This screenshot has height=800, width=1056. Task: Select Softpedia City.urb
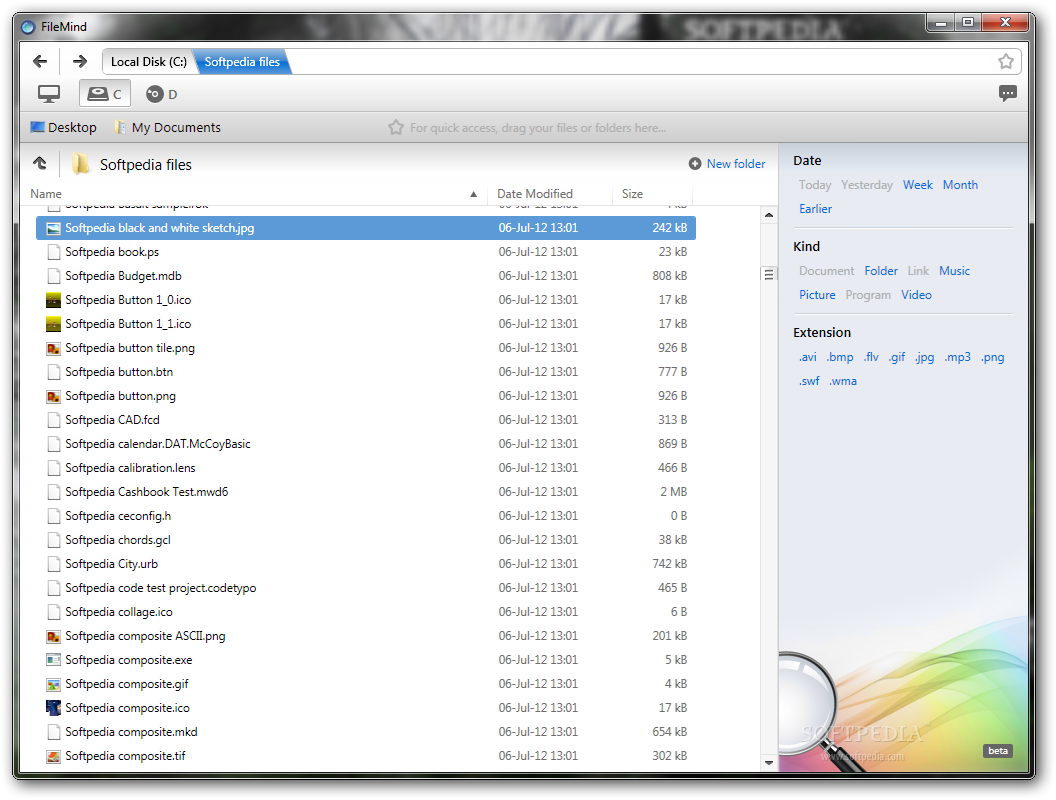click(x=366, y=564)
